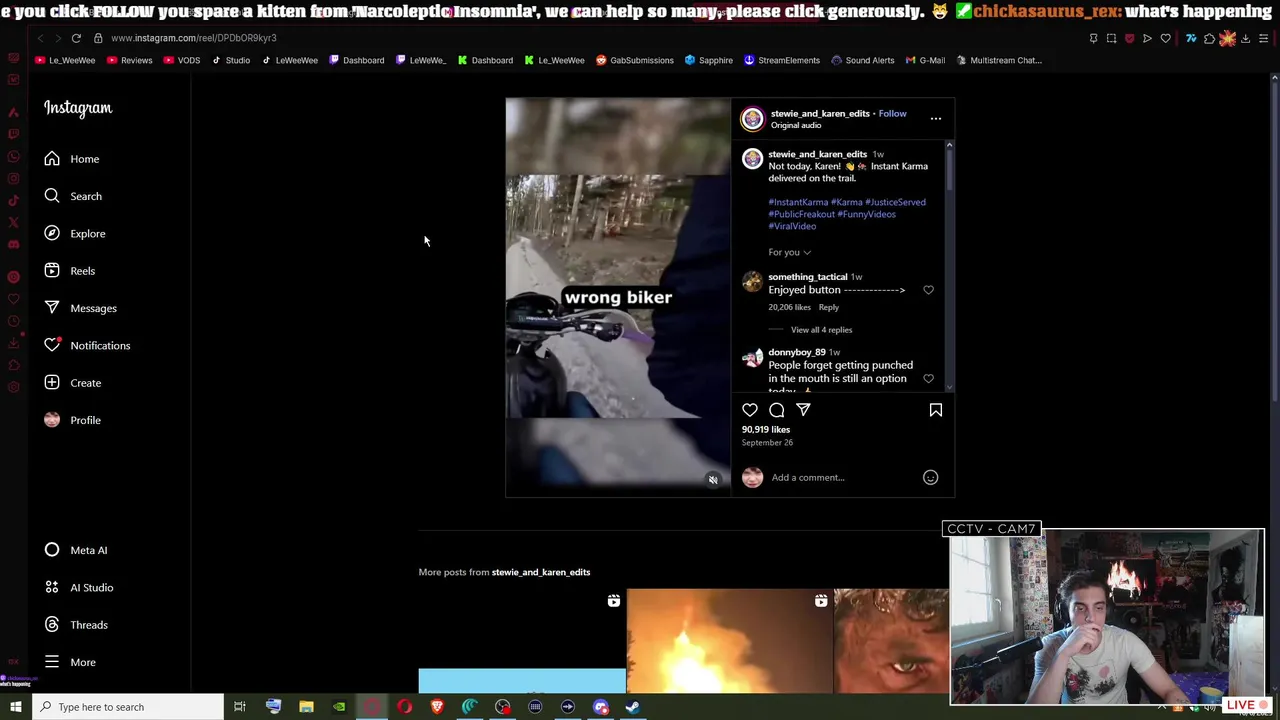
Task: Like something_tactical's comment
Action: point(928,290)
